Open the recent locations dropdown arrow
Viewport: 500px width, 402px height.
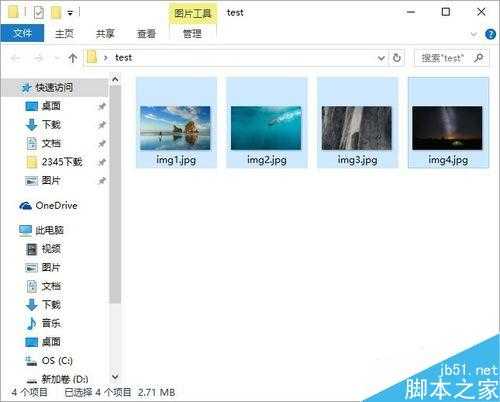57,59
